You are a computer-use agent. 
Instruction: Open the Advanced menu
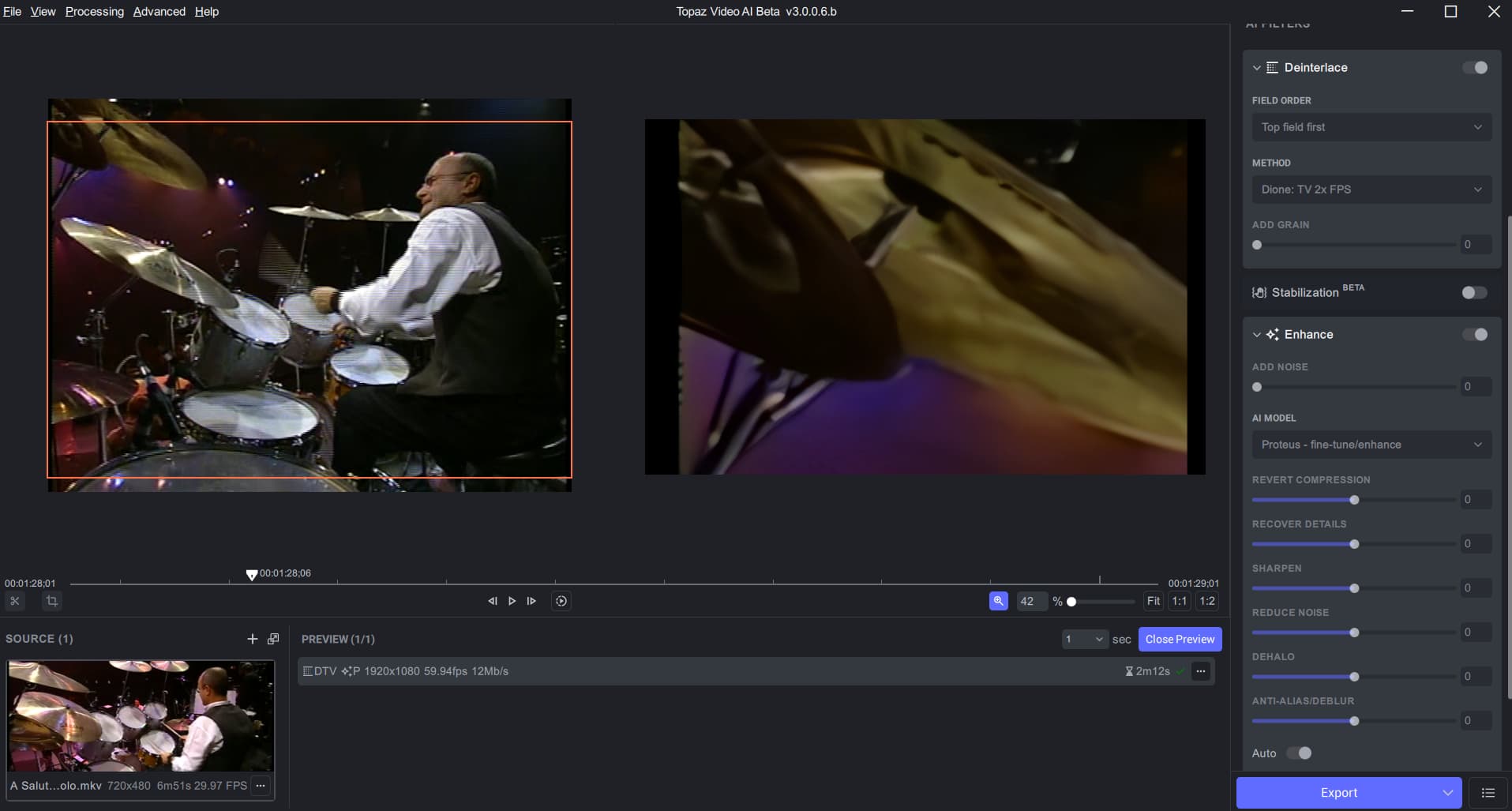coord(159,12)
